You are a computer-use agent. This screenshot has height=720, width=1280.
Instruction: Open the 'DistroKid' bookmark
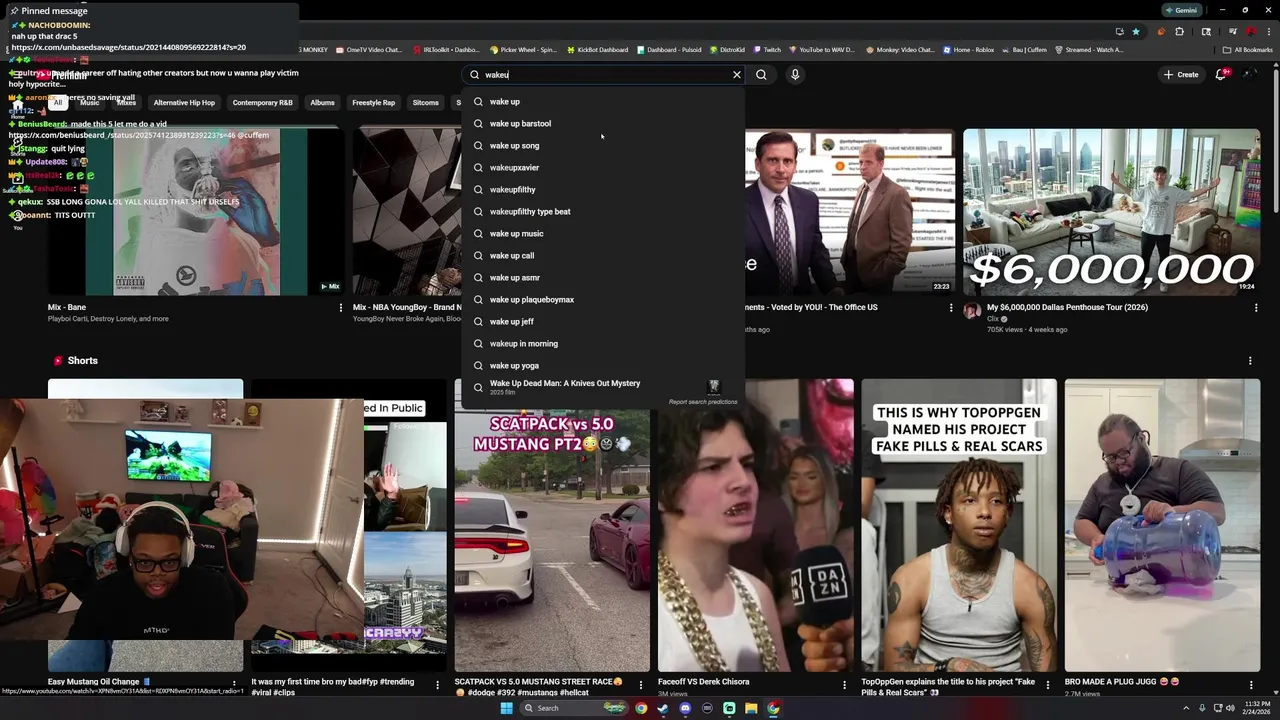tap(727, 50)
